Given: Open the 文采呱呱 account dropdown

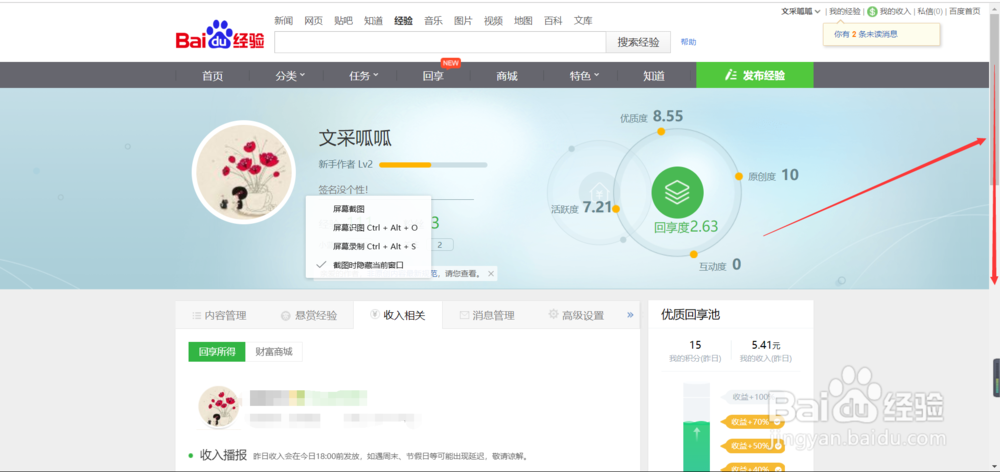Looking at the screenshot, I should pyautogui.click(x=801, y=11).
